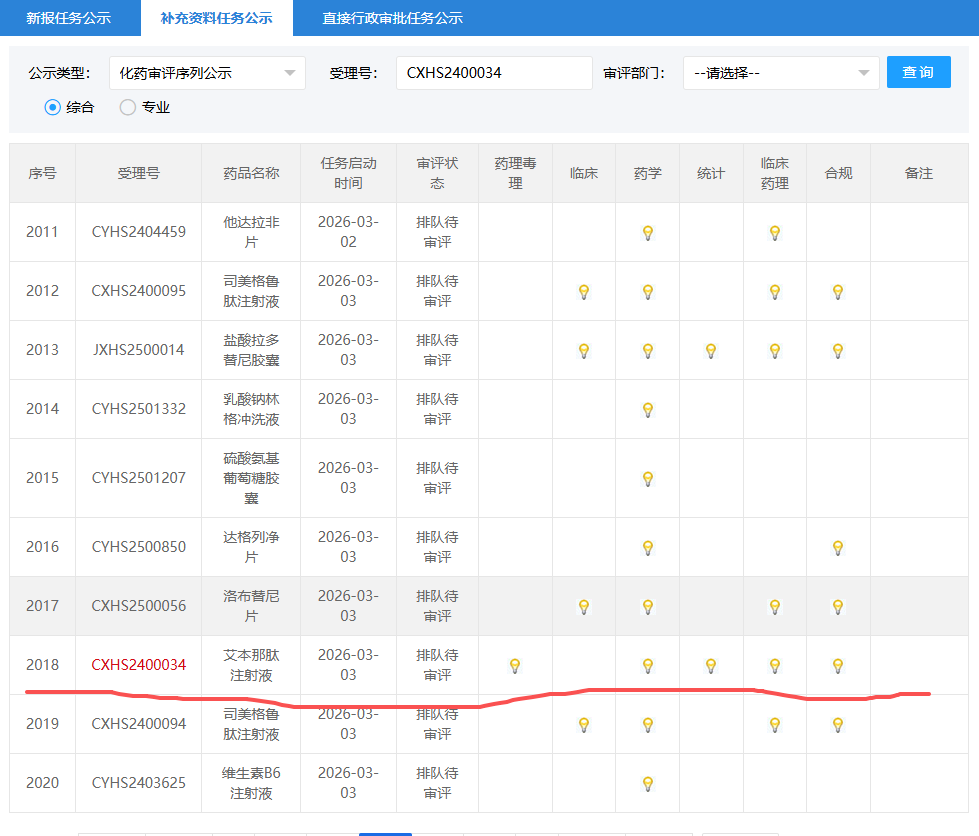Open the 公示类型 dropdown
979x836 pixels.
(207, 73)
